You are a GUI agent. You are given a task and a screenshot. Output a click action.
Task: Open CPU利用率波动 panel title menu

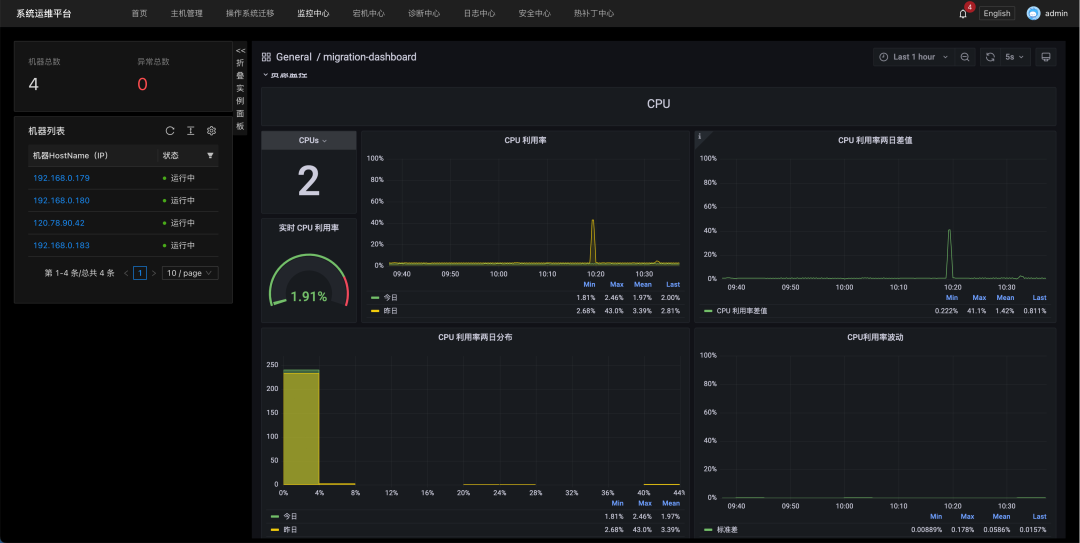point(875,337)
